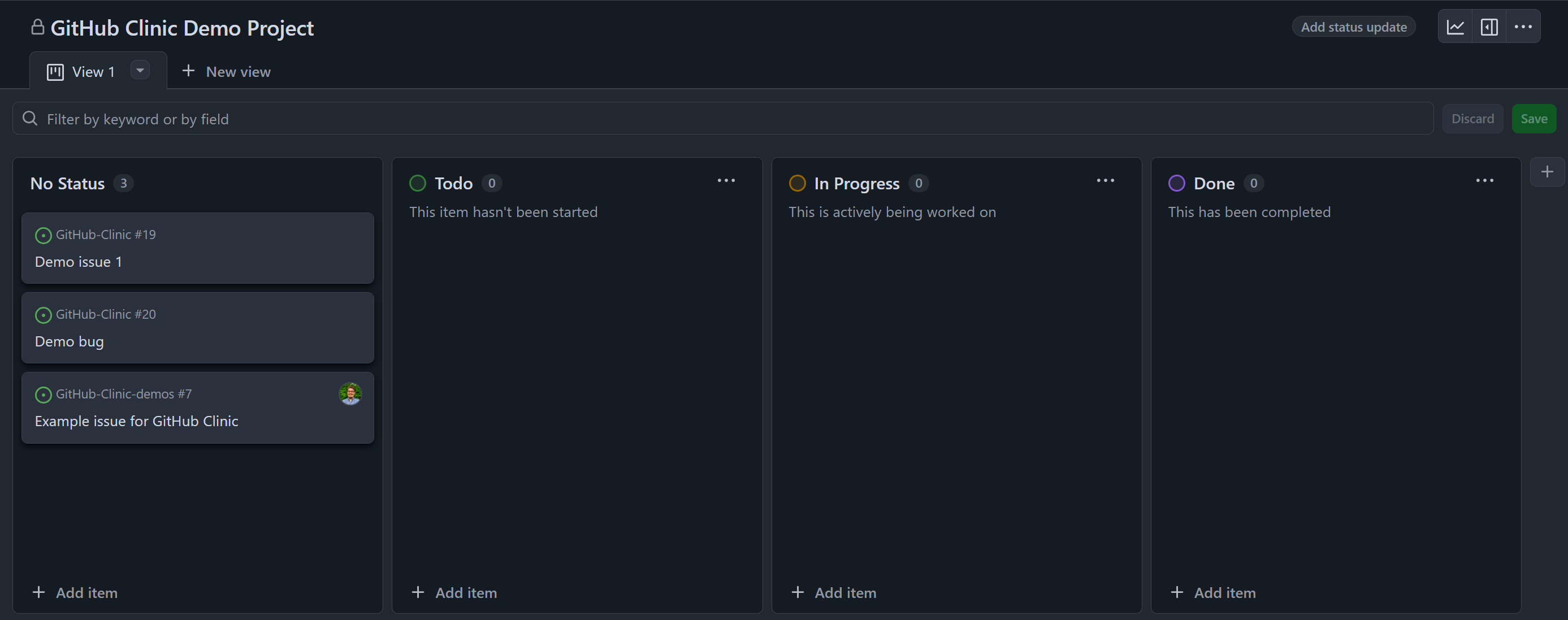Open the project details side panel icon

point(1489,27)
